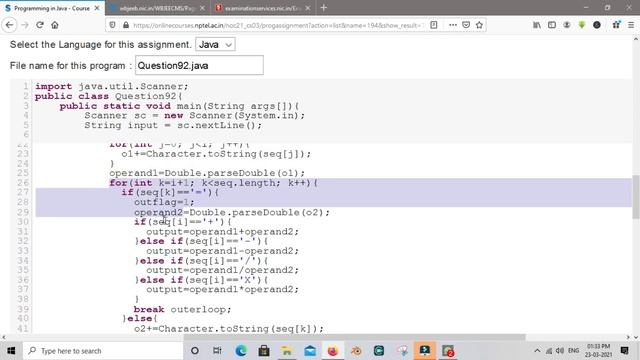Close the wbjeeb.nic.in tab
The width and height of the screenshot is (640, 360).
[x=202, y=8]
